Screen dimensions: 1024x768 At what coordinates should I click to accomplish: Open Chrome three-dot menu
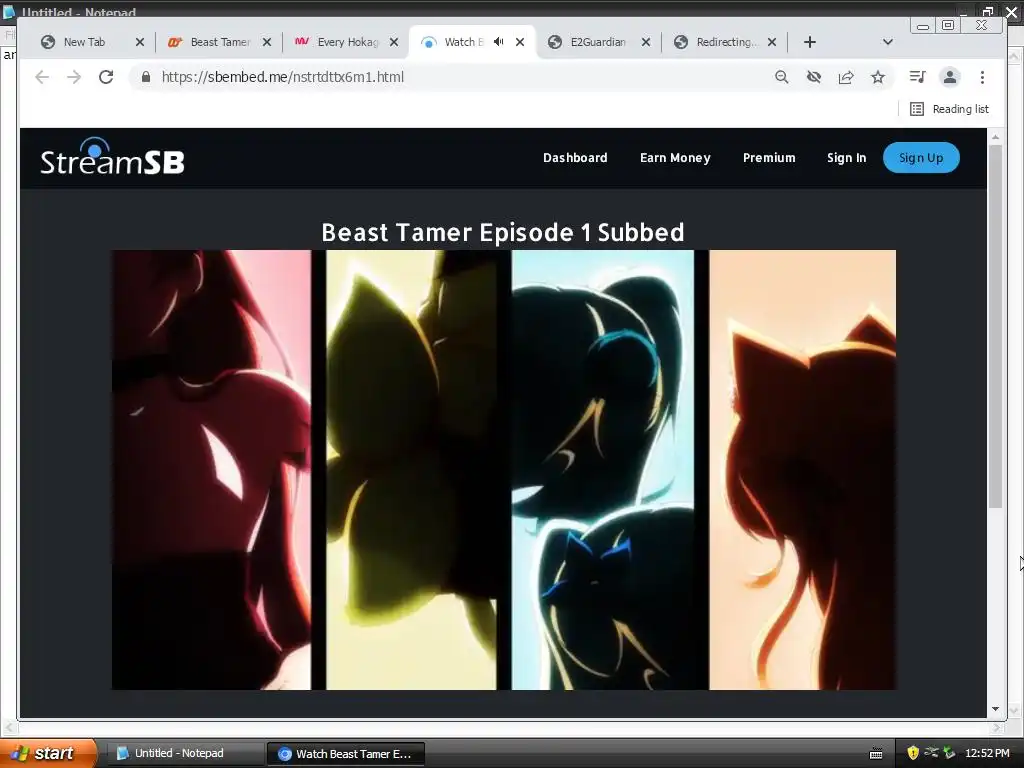pyautogui.click(x=982, y=77)
